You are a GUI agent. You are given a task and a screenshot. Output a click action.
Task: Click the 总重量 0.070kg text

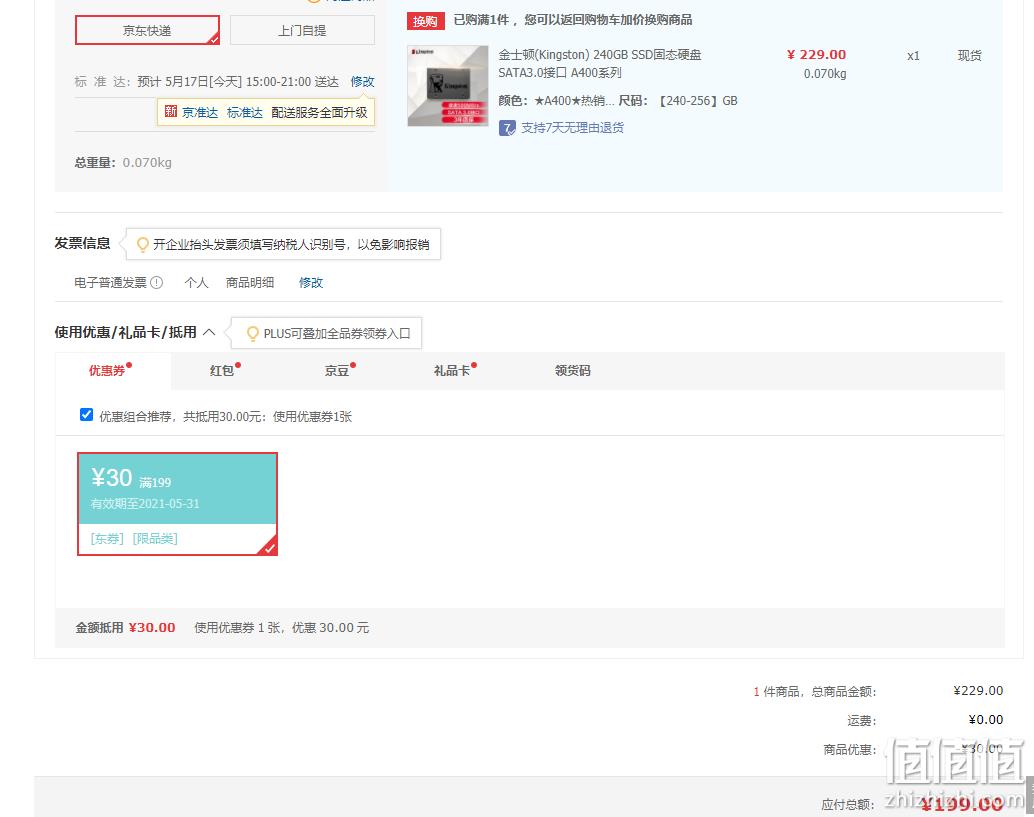pyautogui.click(x=123, y=162)
